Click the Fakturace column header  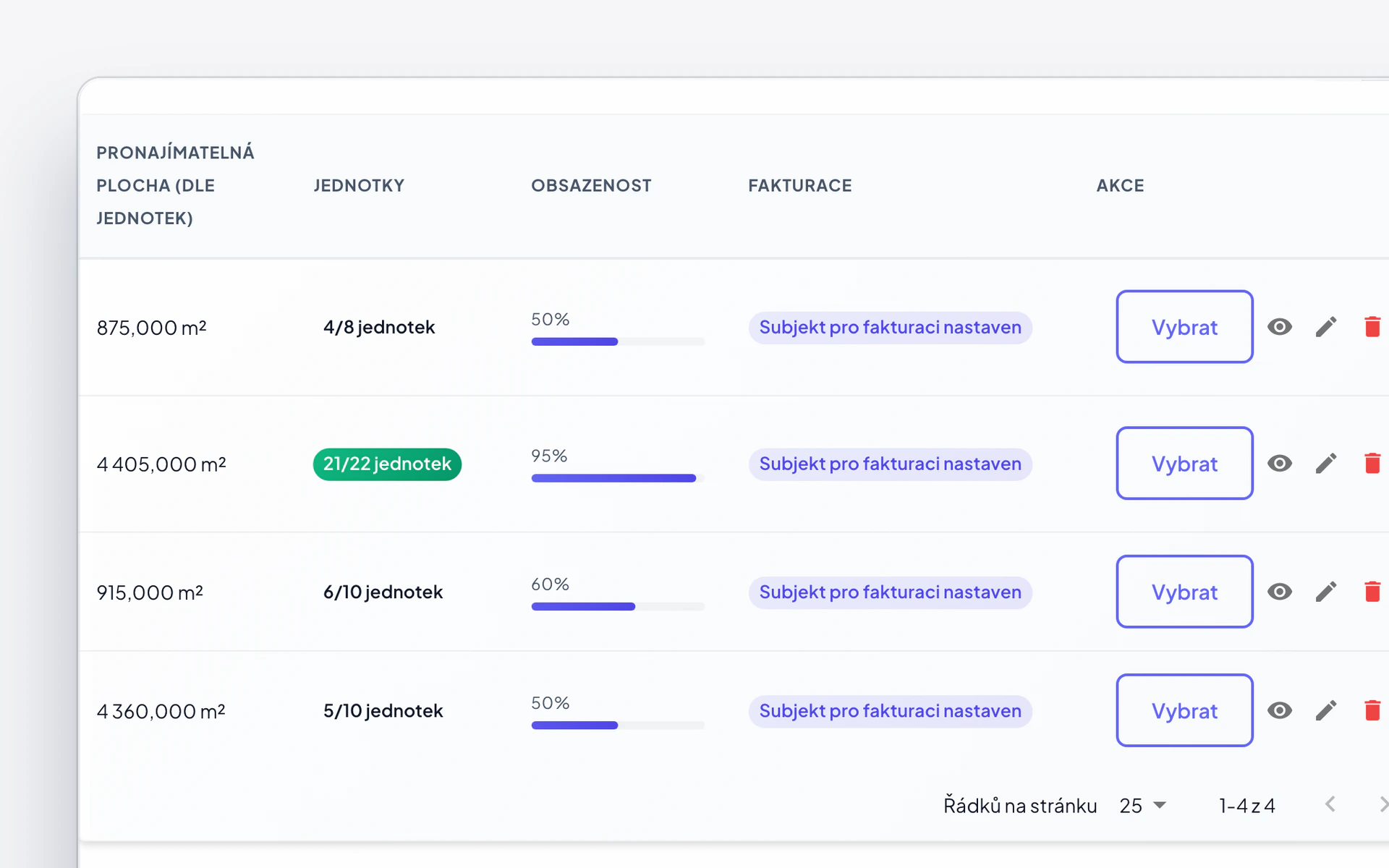(x=800, y=185)
